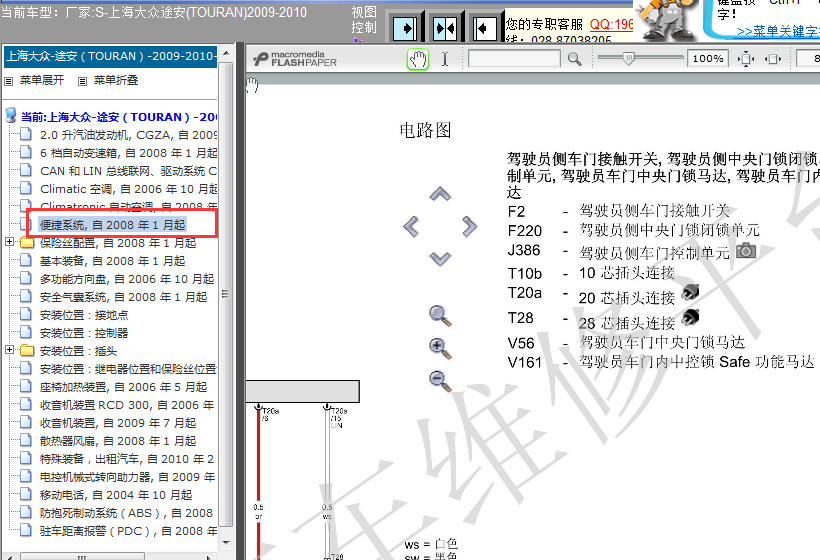Click the fit-page icon next to zoom percentage

[x=746, y=59]
